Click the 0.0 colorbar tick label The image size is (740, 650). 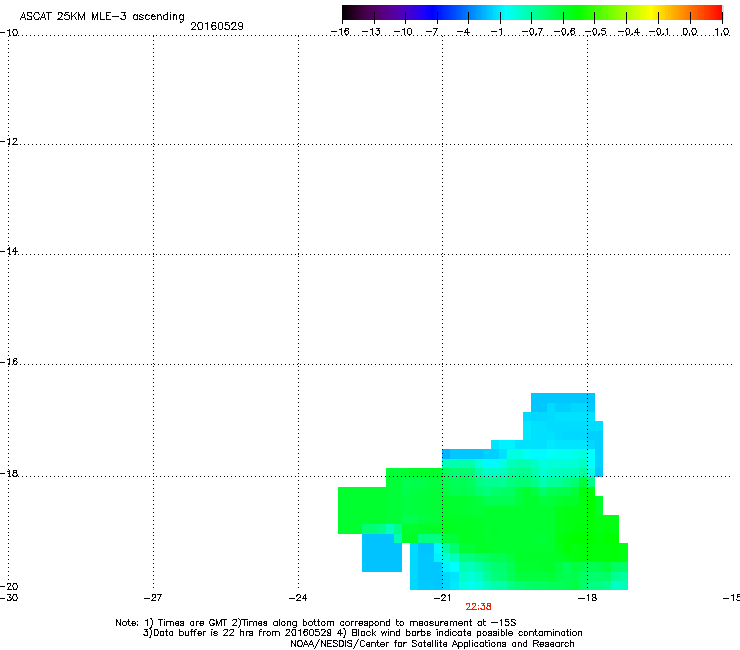tap(690, 32)
